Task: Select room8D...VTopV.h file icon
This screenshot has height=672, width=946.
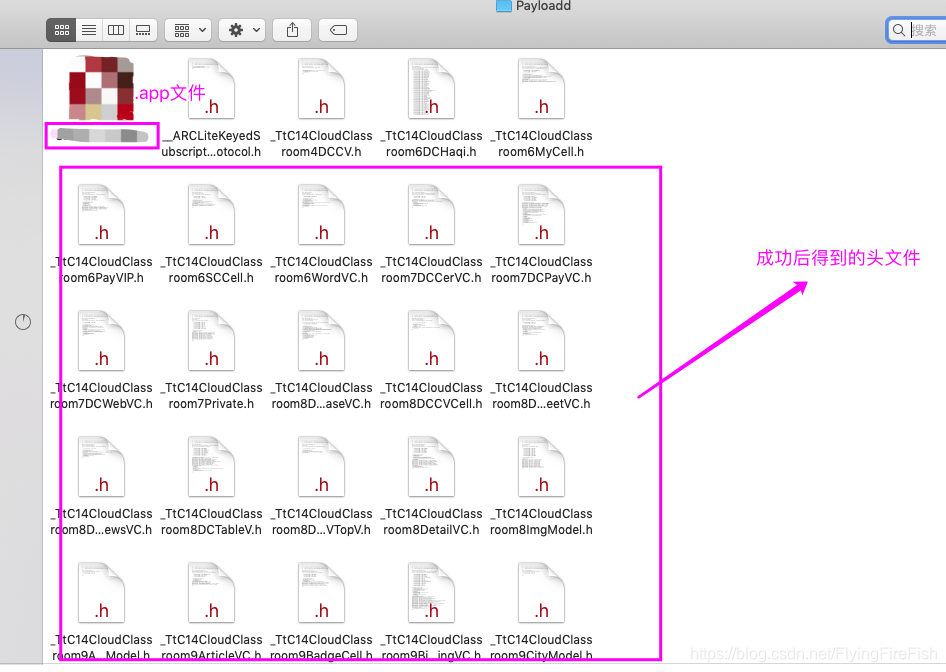Action: pyautogui.click(x=322, y=467)
